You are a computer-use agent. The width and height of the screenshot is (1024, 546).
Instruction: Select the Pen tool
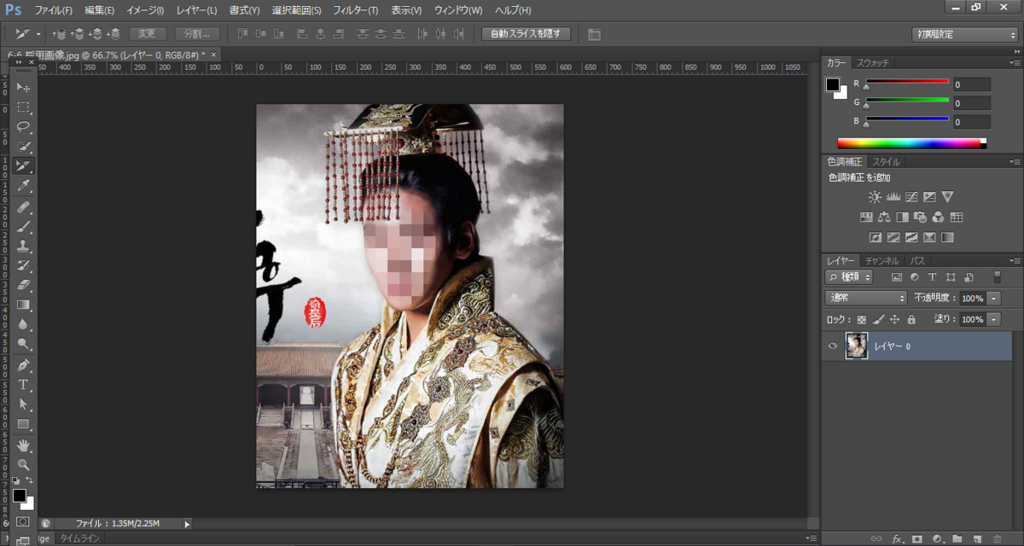tap(23, 364)
